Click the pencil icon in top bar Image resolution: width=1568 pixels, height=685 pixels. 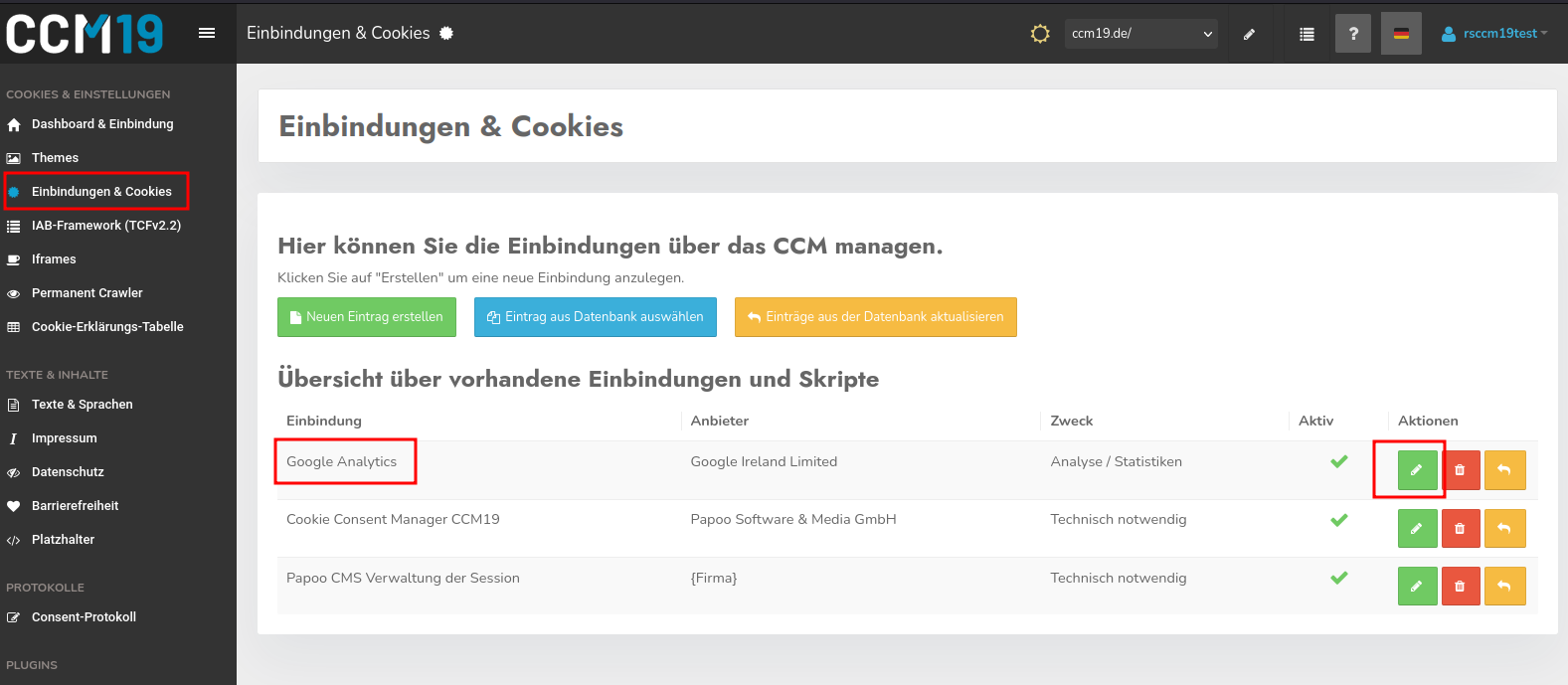(1249, 34)
